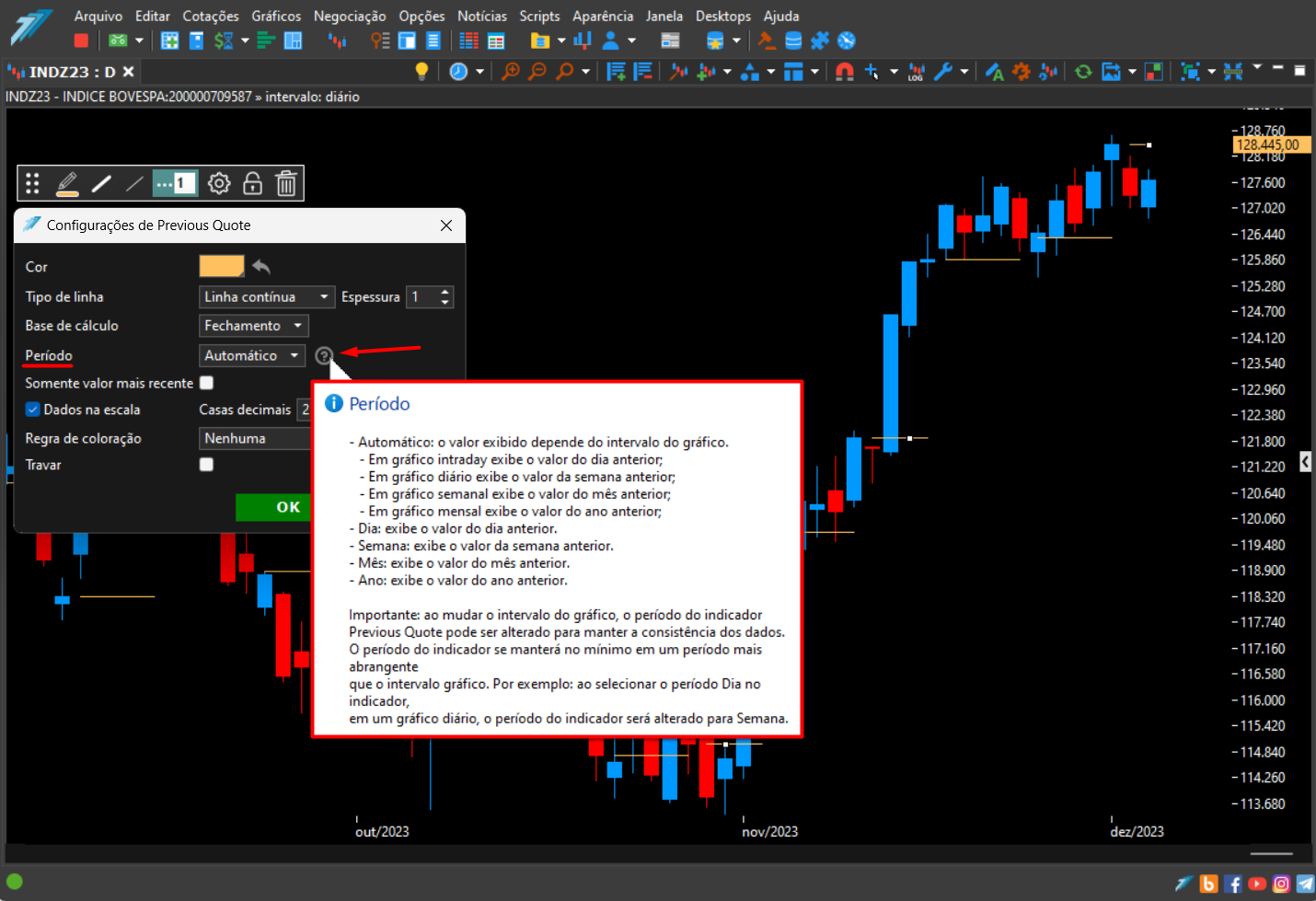Open the pencil color tool in drawing toolbar
1316x901 pixels.
click(67, 183)
